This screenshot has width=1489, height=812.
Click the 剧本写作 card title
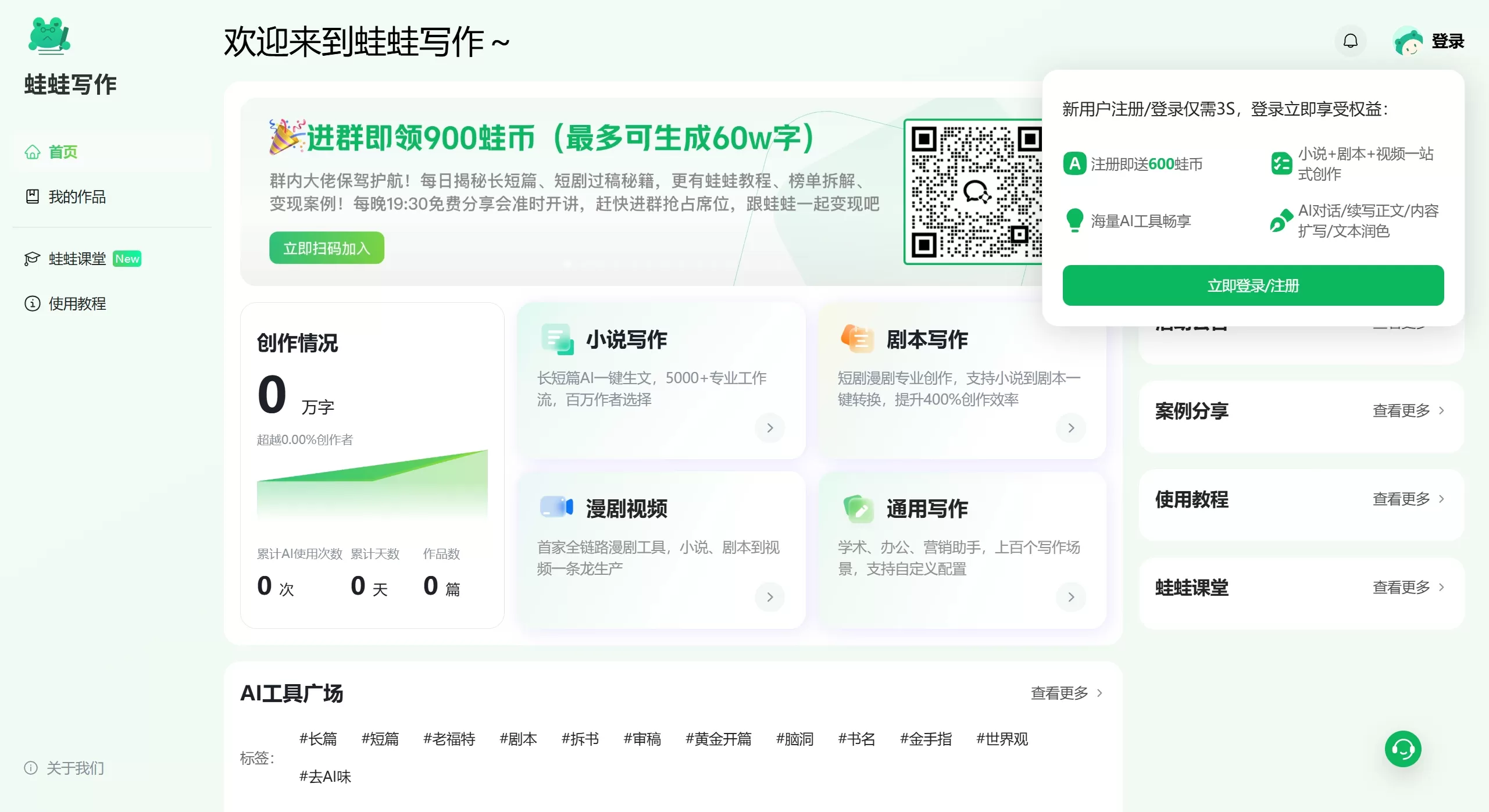tap(927, 339)
